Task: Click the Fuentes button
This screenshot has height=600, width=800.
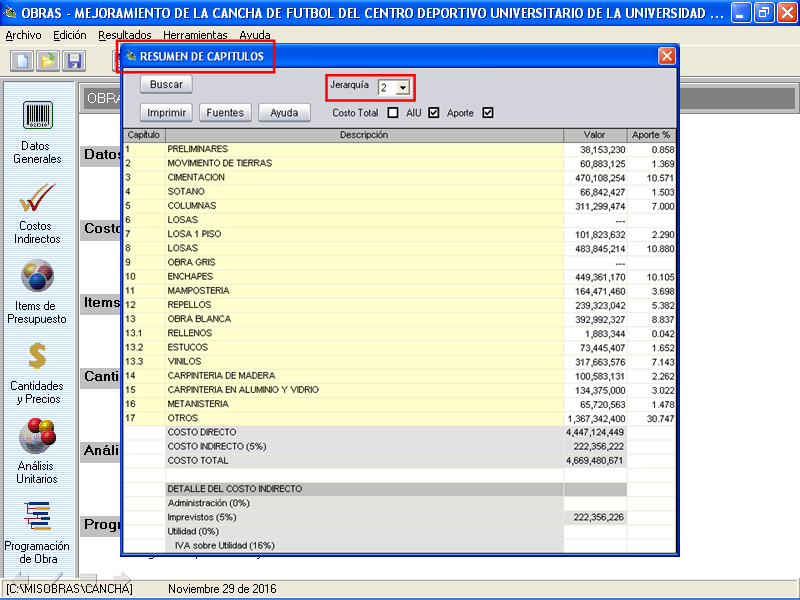Action: pyautogui.click(x=225, y=113)
